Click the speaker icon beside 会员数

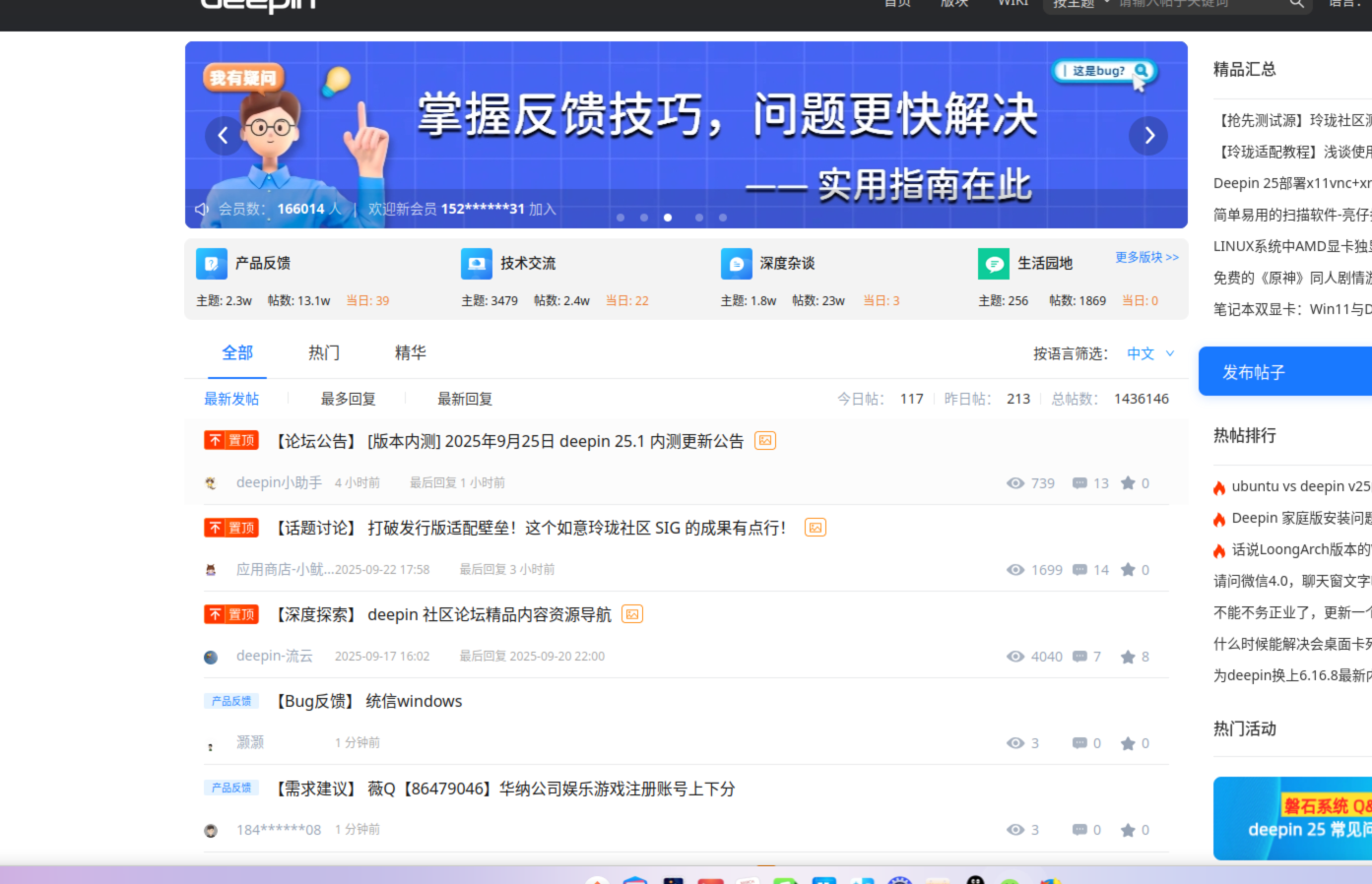pyautogui.click(x=202, y=209)
